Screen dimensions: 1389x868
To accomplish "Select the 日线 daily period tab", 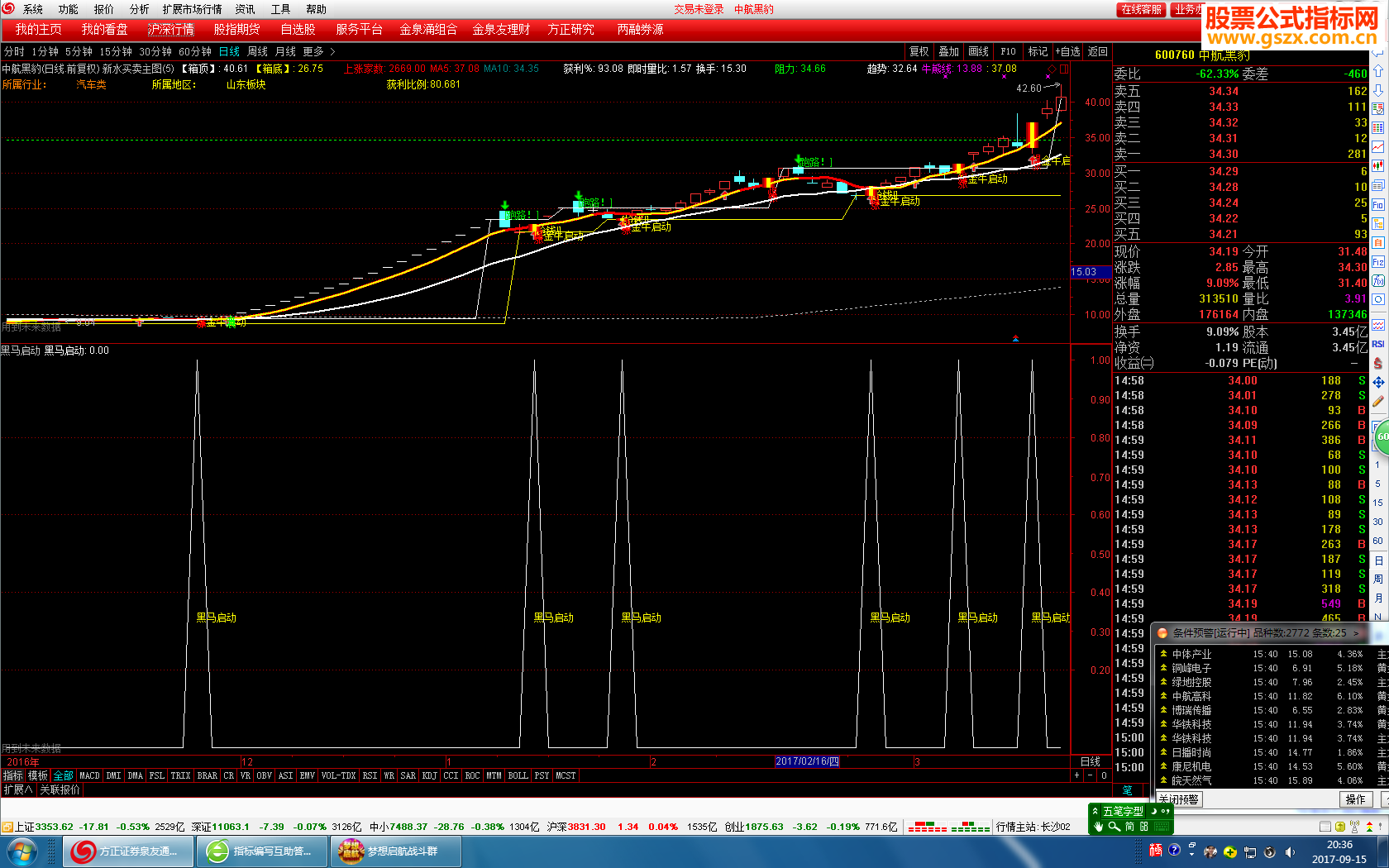I will coord(229,51).
